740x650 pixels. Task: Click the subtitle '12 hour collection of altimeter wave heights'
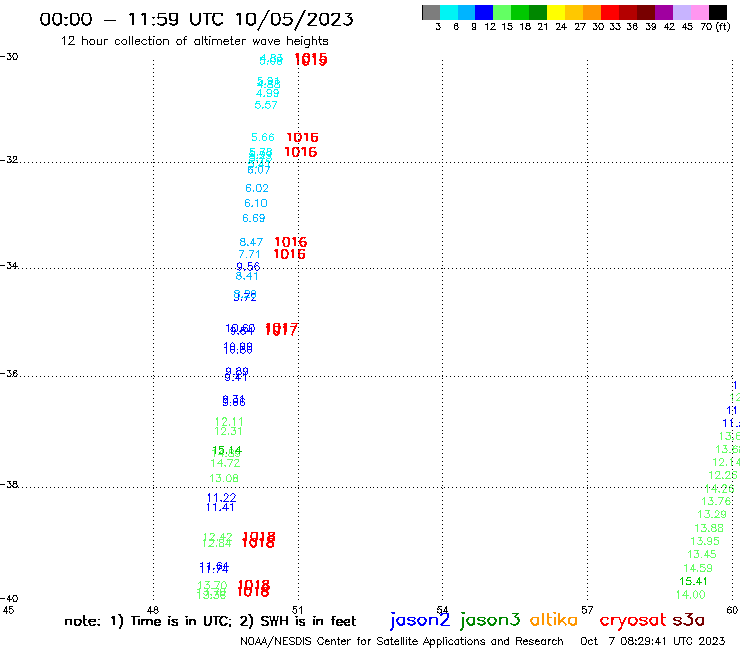pyautogui.click(x=194, y=41)
